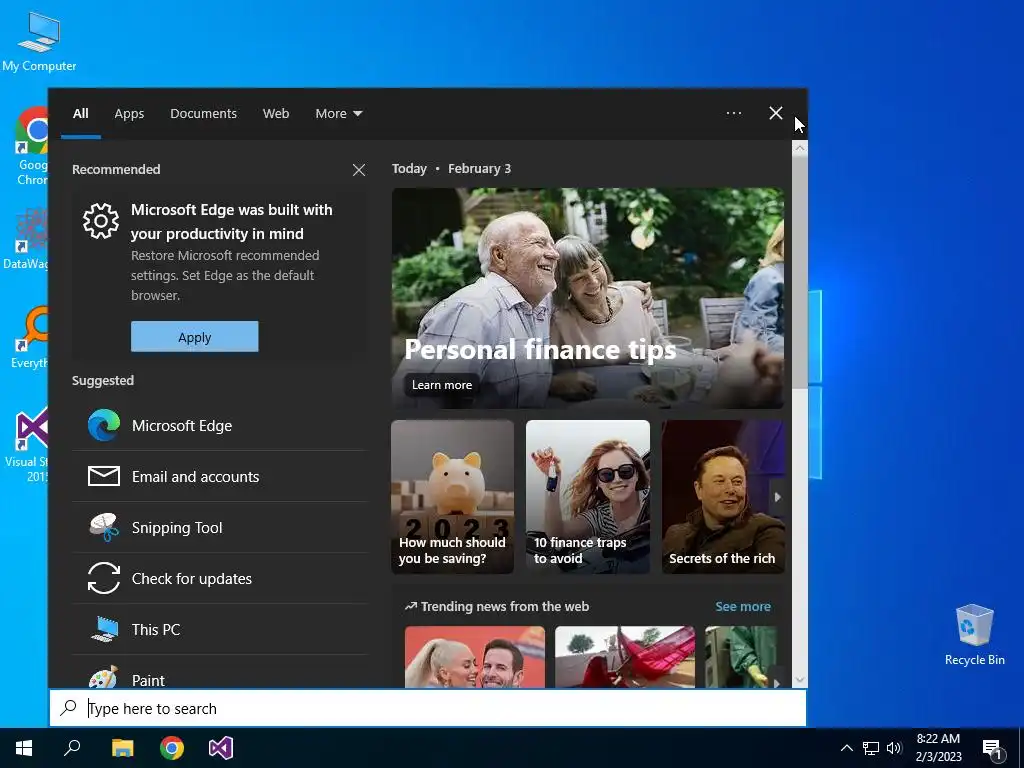Viewport: 1024px width, 768px height.
Task: Switch to the Apps search tab
Action: tap(129, 114)
